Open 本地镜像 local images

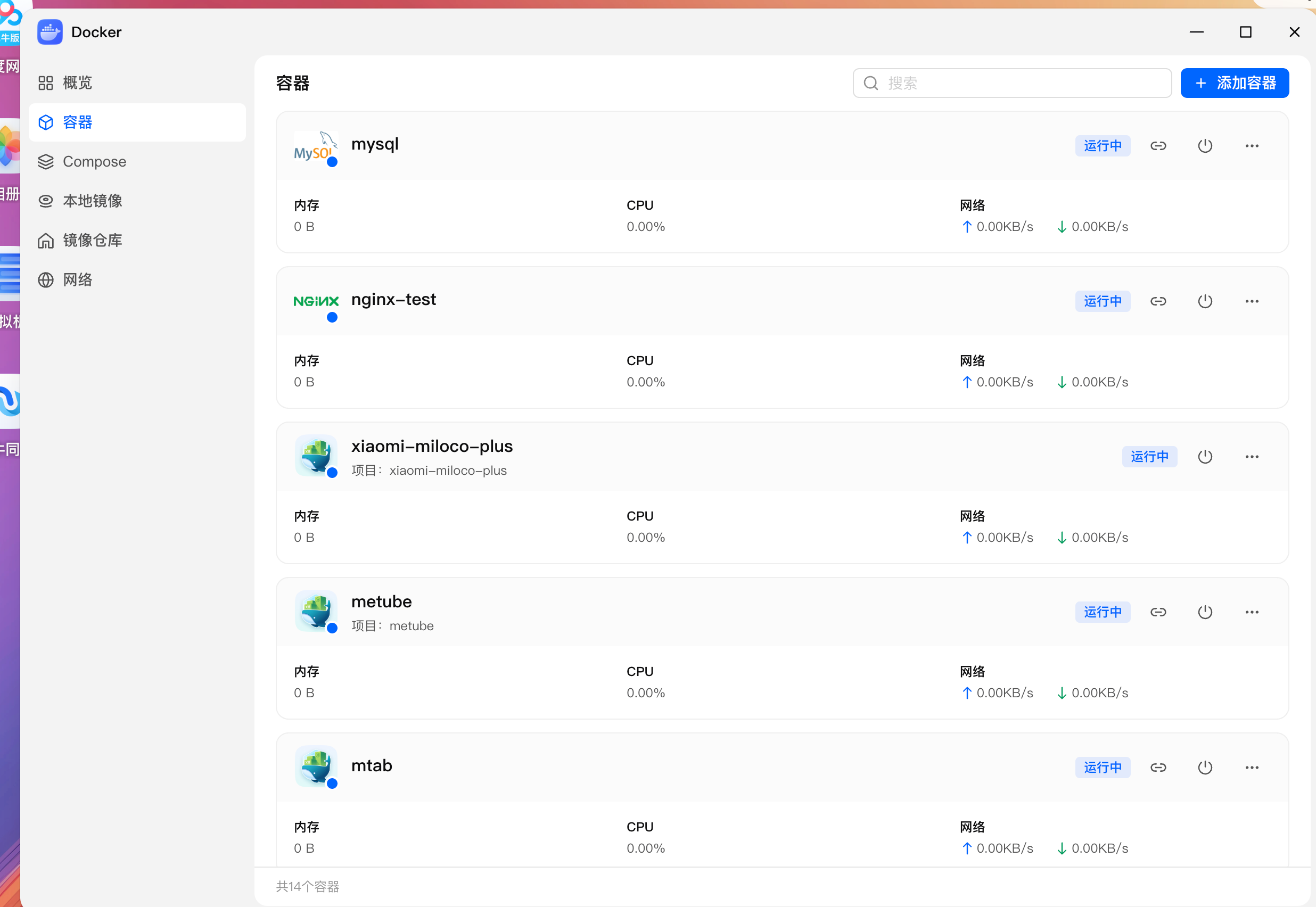click(x=137, y=201)
